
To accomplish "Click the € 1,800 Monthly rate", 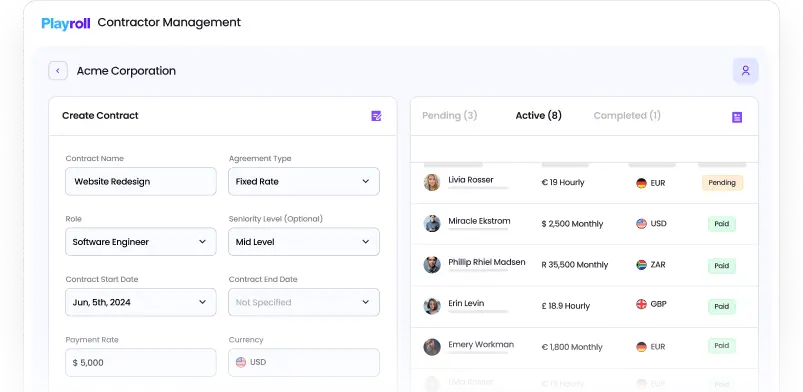I will 572,347.
